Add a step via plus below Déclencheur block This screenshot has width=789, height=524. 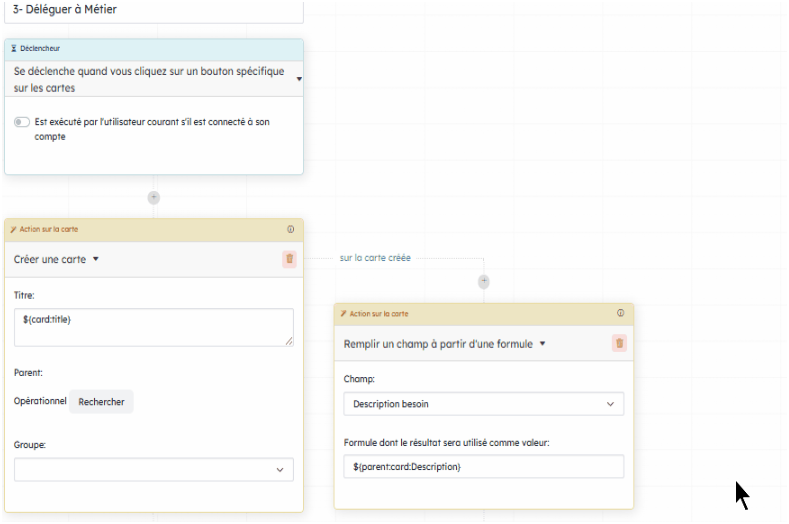pos(153,197)
